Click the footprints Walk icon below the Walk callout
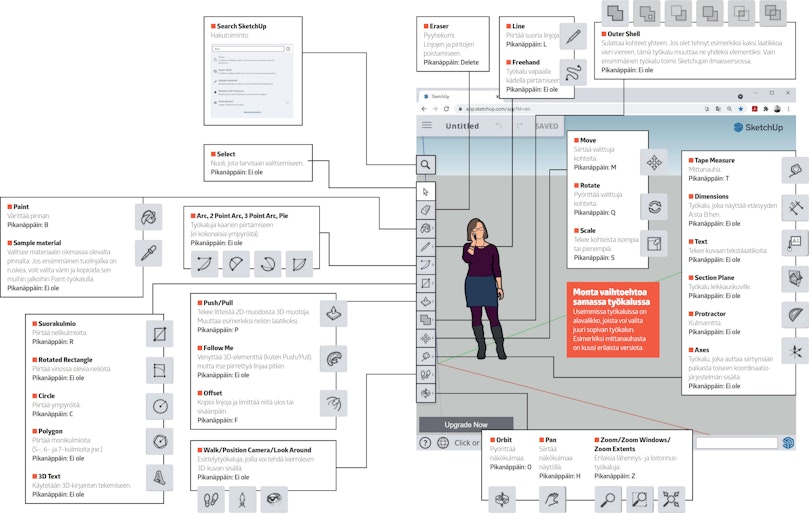Image resolution: width=809 pixels, height=513 pixels. tap(211, 499)
